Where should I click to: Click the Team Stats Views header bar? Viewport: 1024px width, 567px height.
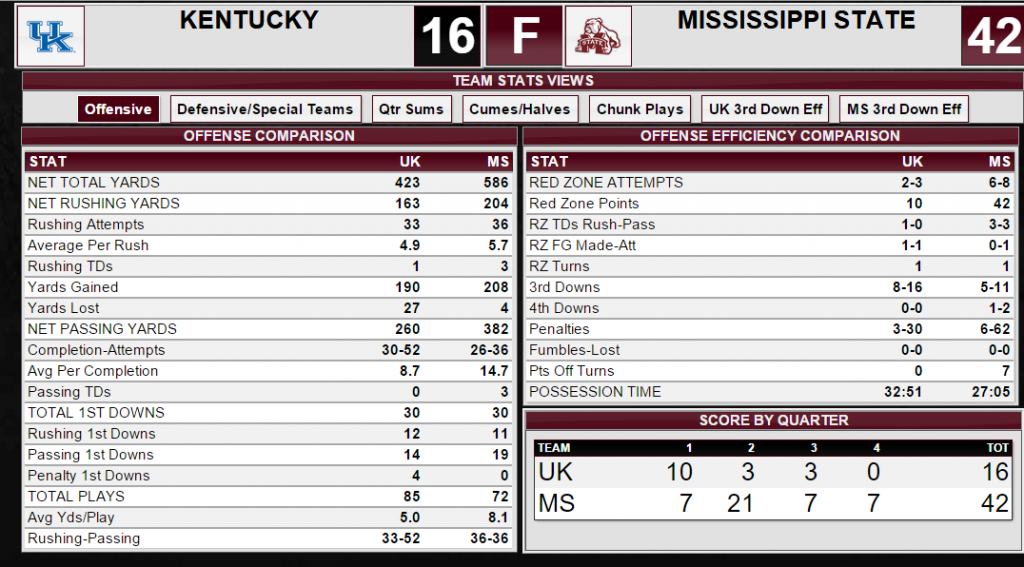523,80
